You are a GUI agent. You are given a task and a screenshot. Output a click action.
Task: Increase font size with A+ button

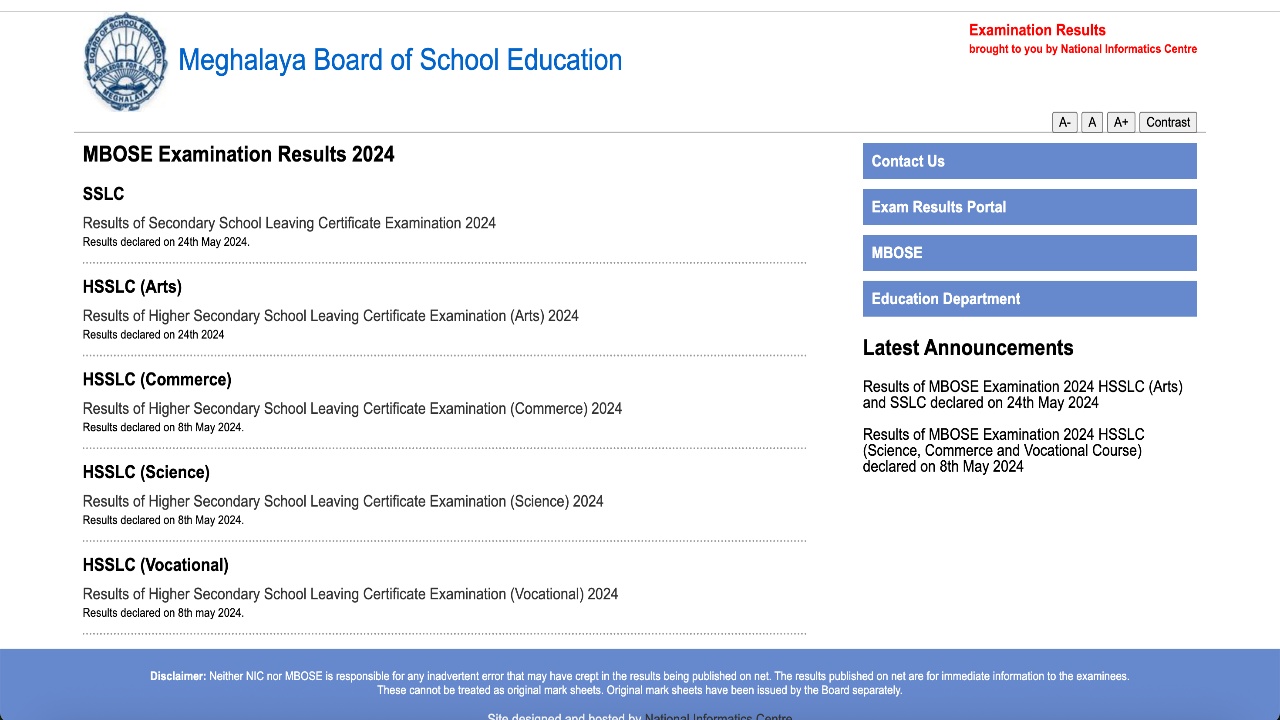[1121, 122]
